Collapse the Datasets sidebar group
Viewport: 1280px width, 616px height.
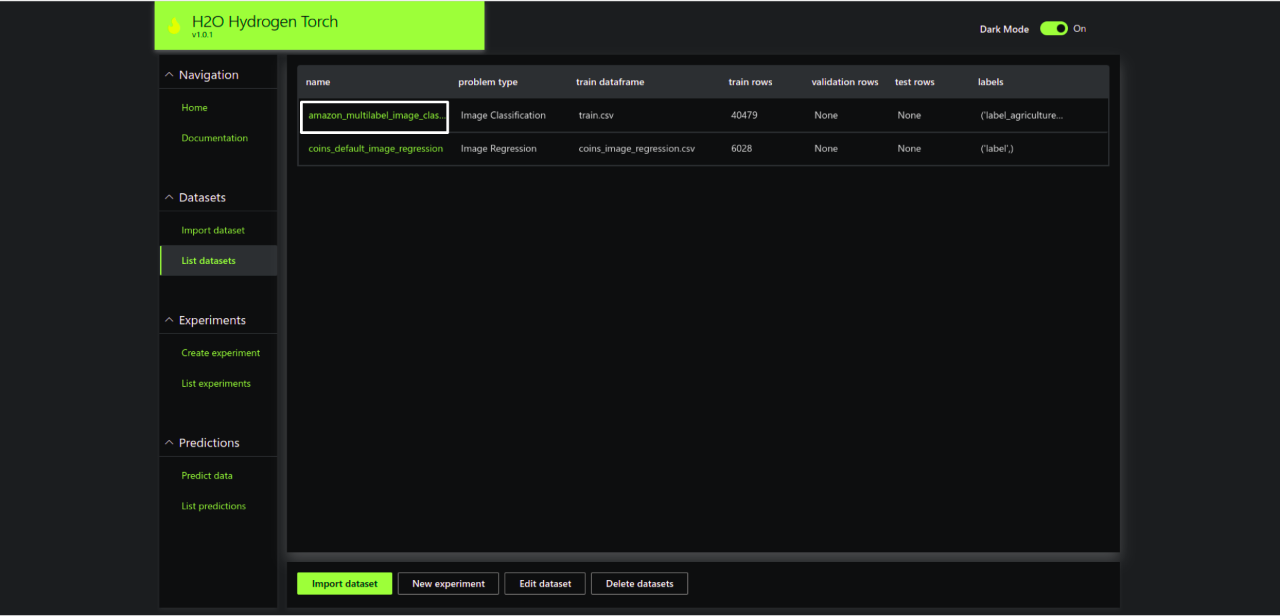pos(169,198)
